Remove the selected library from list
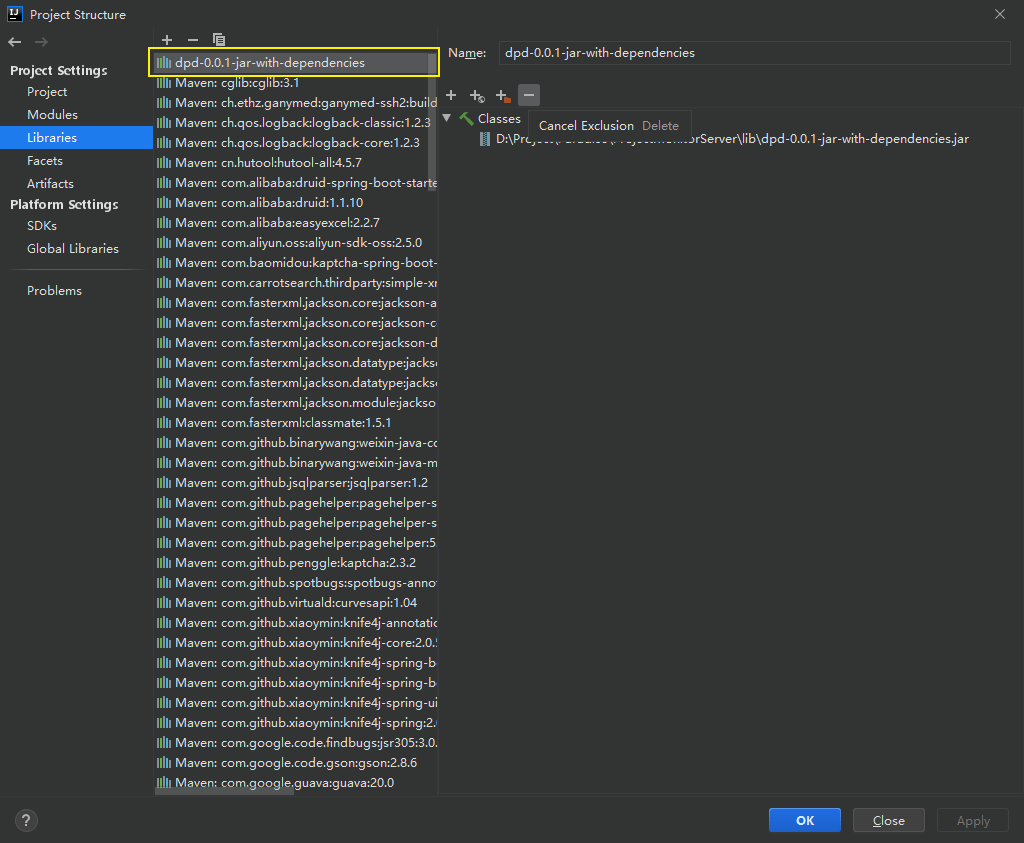Viewport: 1024px width, 843px height. [x=193, y=40]
